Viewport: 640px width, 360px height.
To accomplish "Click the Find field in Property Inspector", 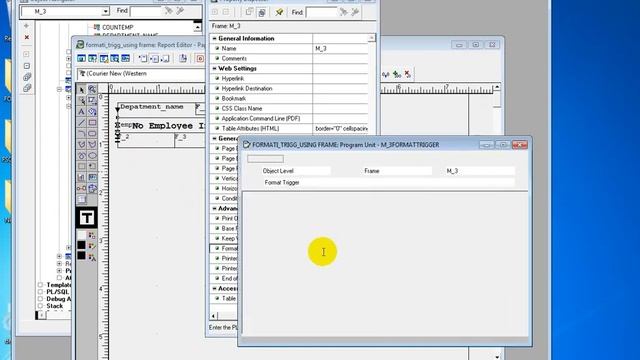I will [322, 12].
